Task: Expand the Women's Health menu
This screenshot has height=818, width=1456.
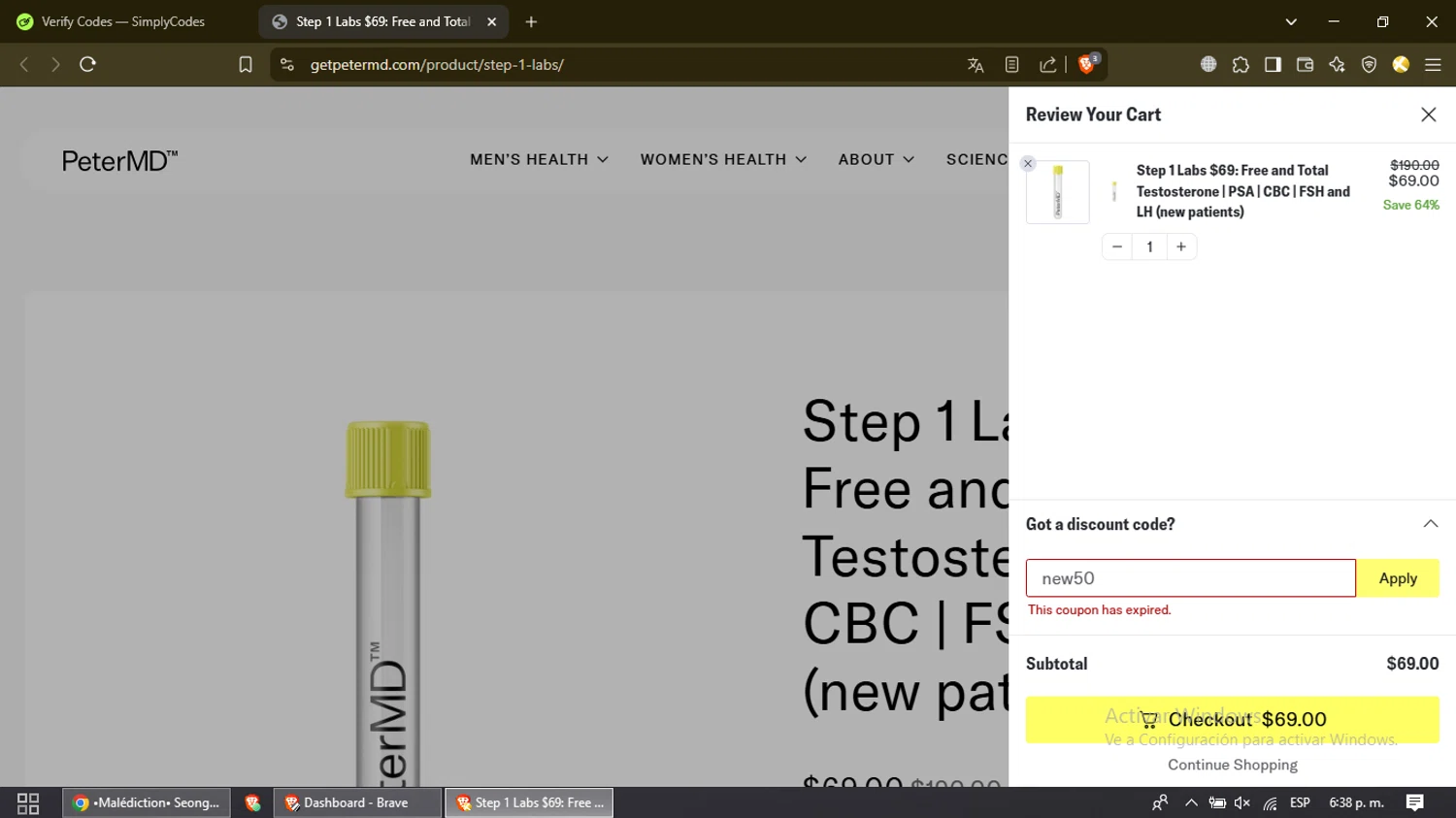Action: coord(723,159)
